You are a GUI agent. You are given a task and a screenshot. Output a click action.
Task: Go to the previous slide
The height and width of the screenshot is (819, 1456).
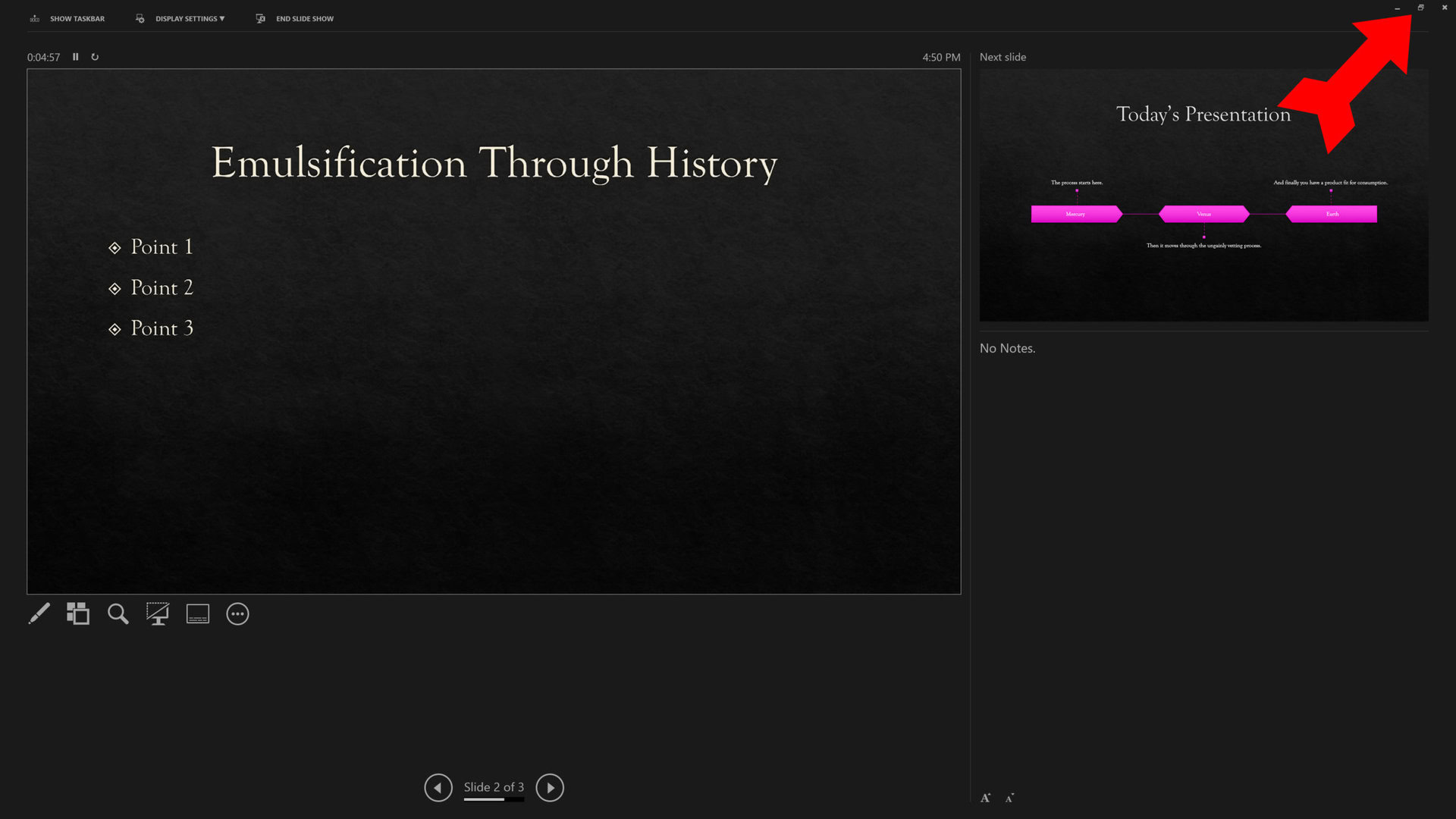438,787
